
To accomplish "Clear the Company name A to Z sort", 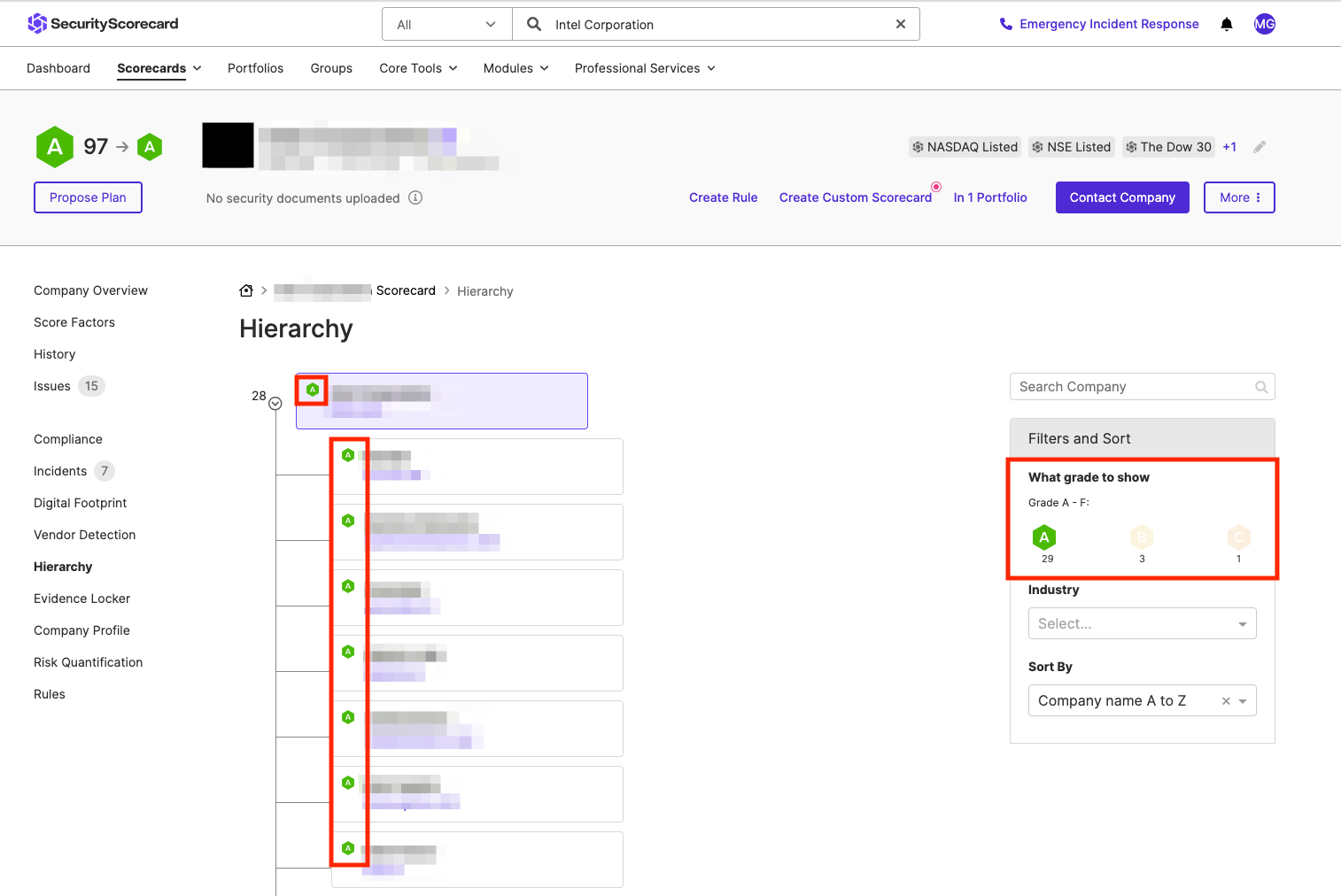I will click(x=1226, y=701).
